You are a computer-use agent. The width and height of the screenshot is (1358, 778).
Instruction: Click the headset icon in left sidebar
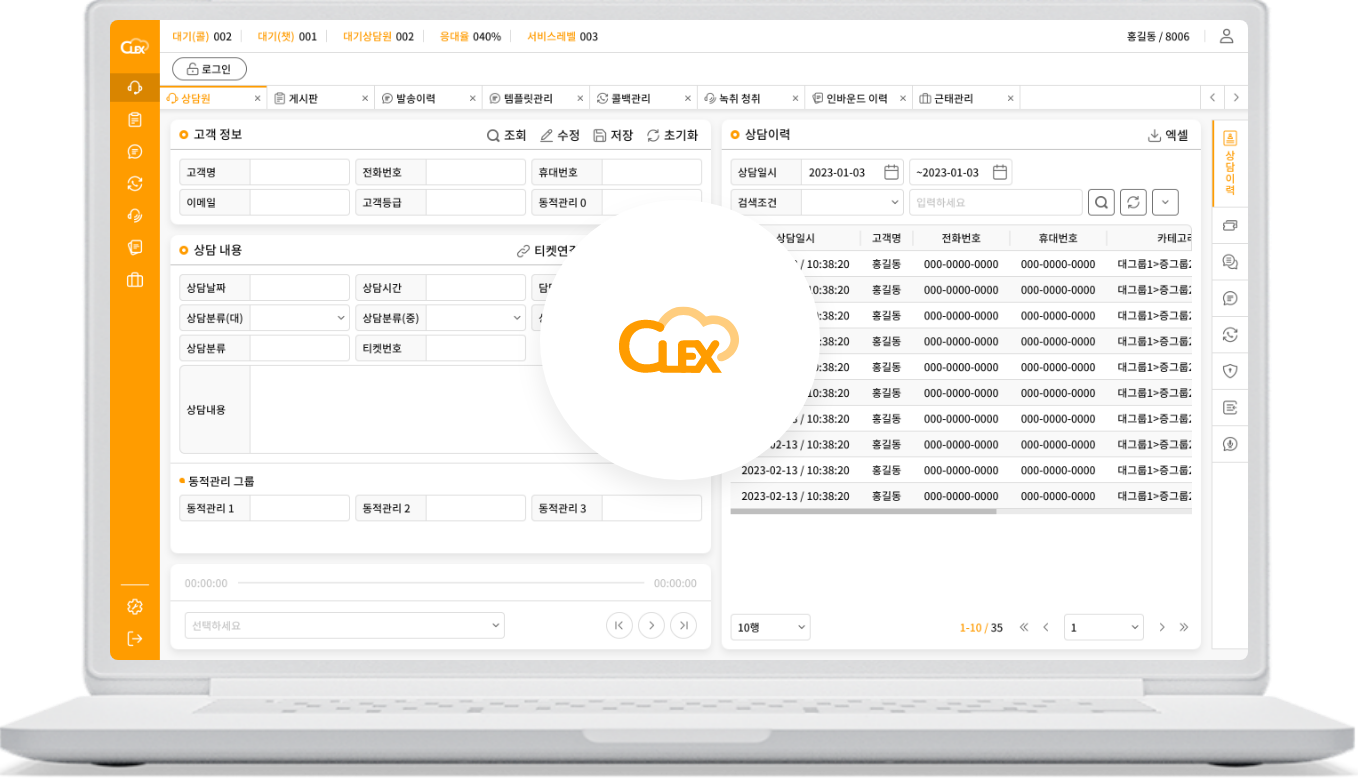click(x=135, y=88)
